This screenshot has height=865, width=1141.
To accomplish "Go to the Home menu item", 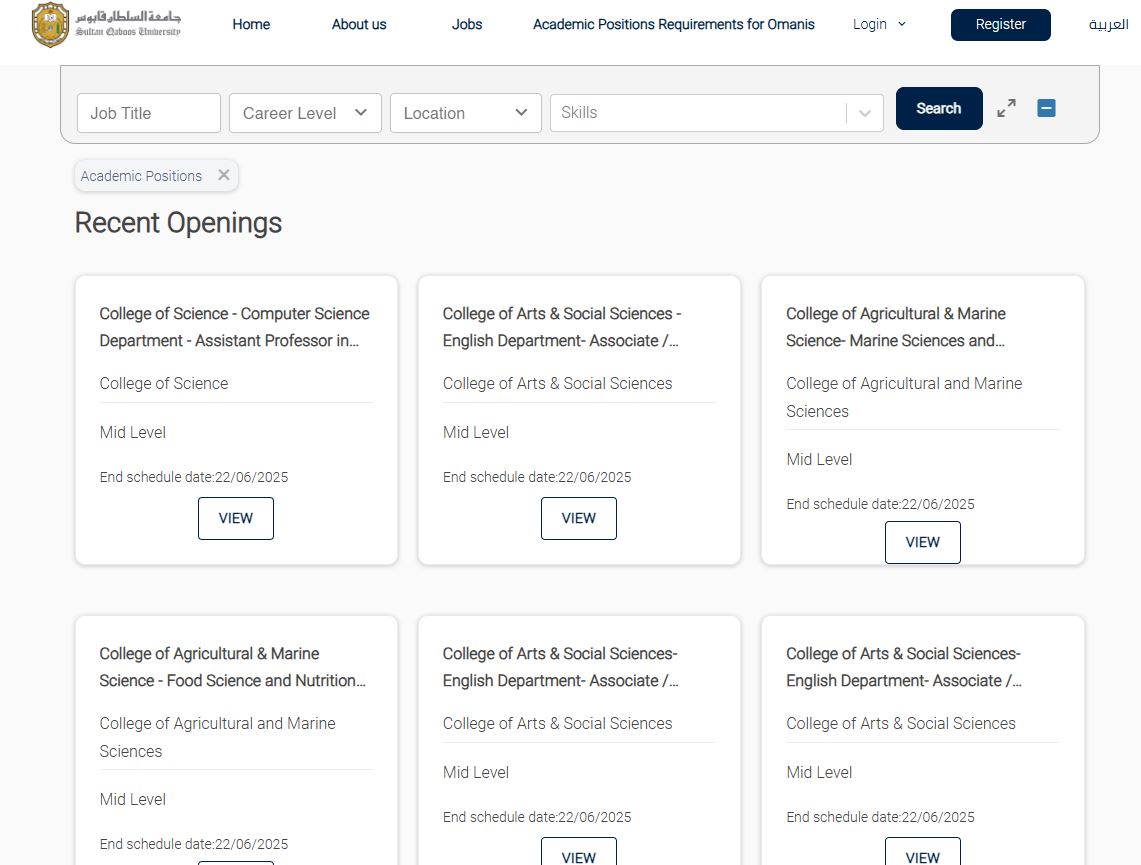I will (251, 24).
